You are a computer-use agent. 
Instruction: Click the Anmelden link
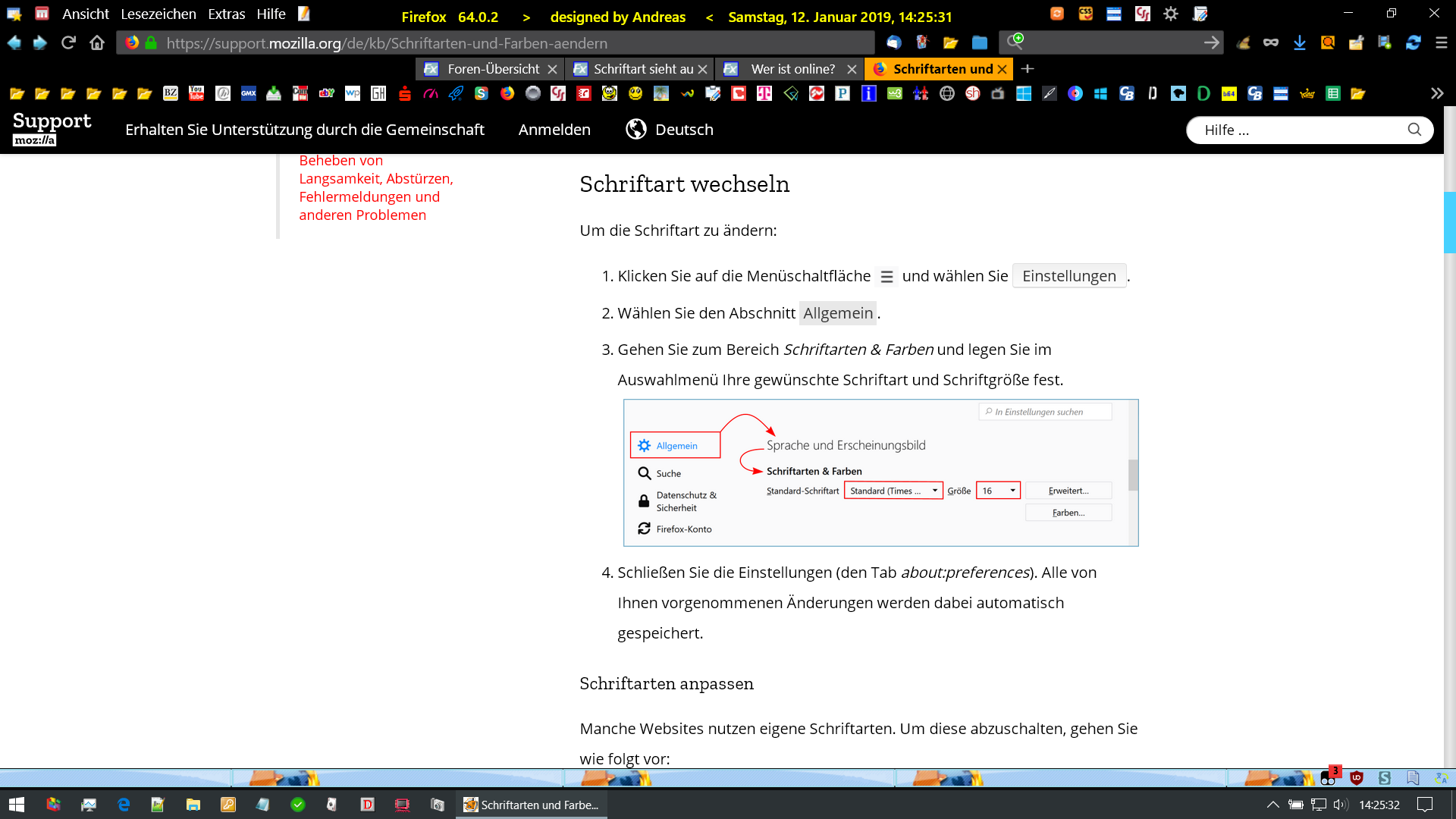554,130
